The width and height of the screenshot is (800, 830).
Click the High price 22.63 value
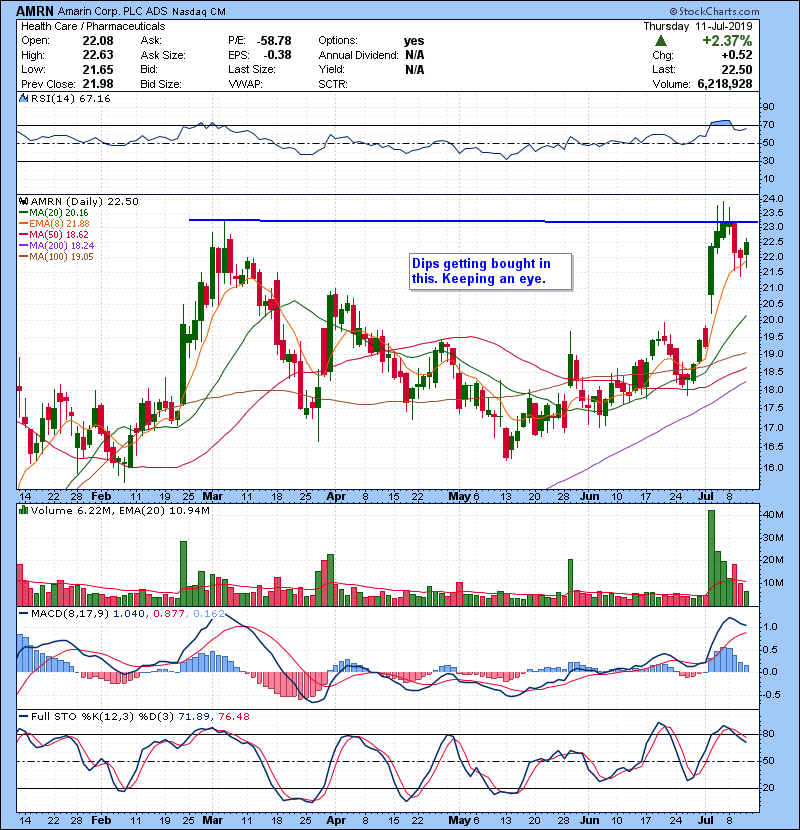(x=97, y=55)
